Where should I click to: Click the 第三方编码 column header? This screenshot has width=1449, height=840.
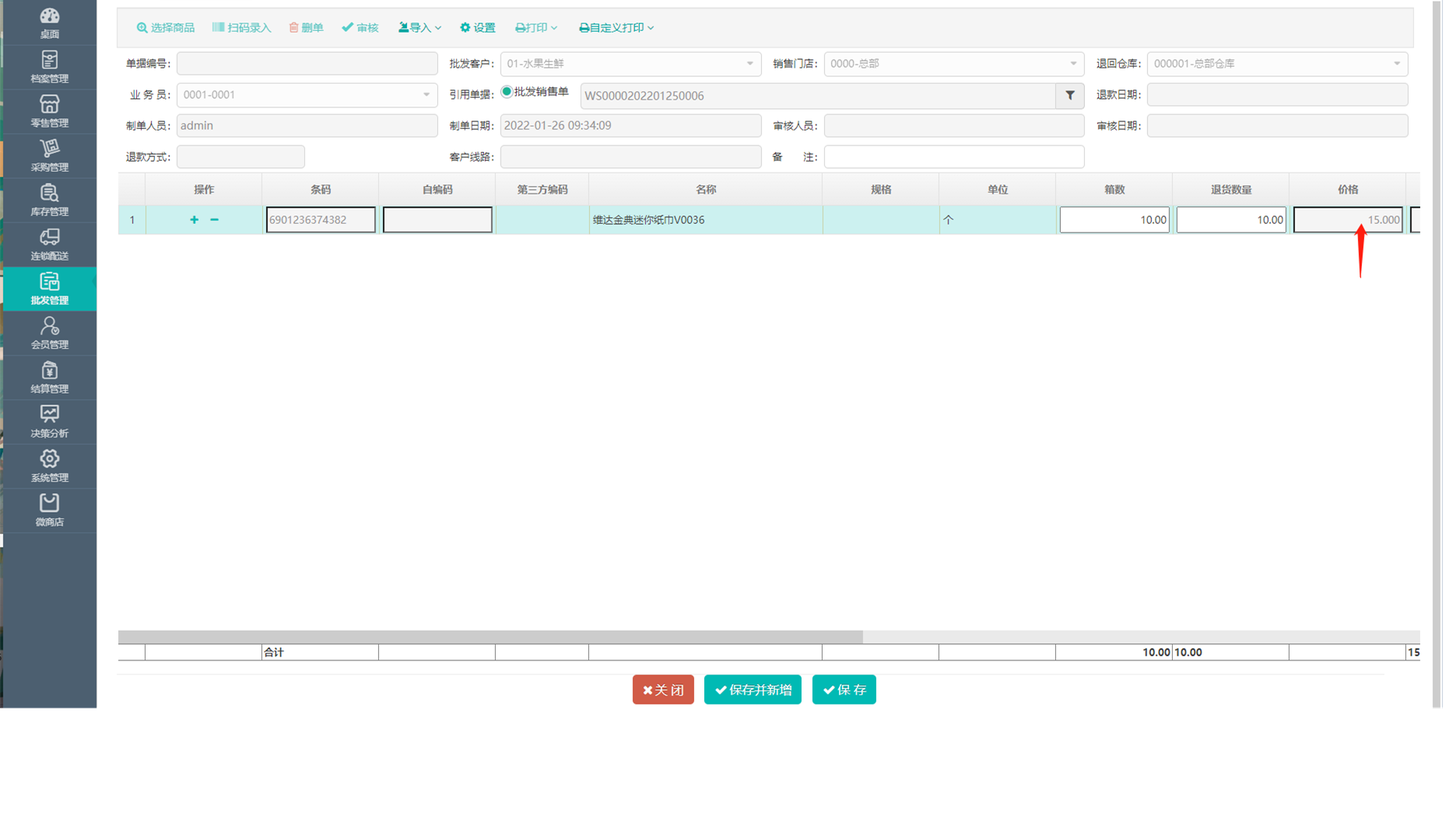[542, 190]
